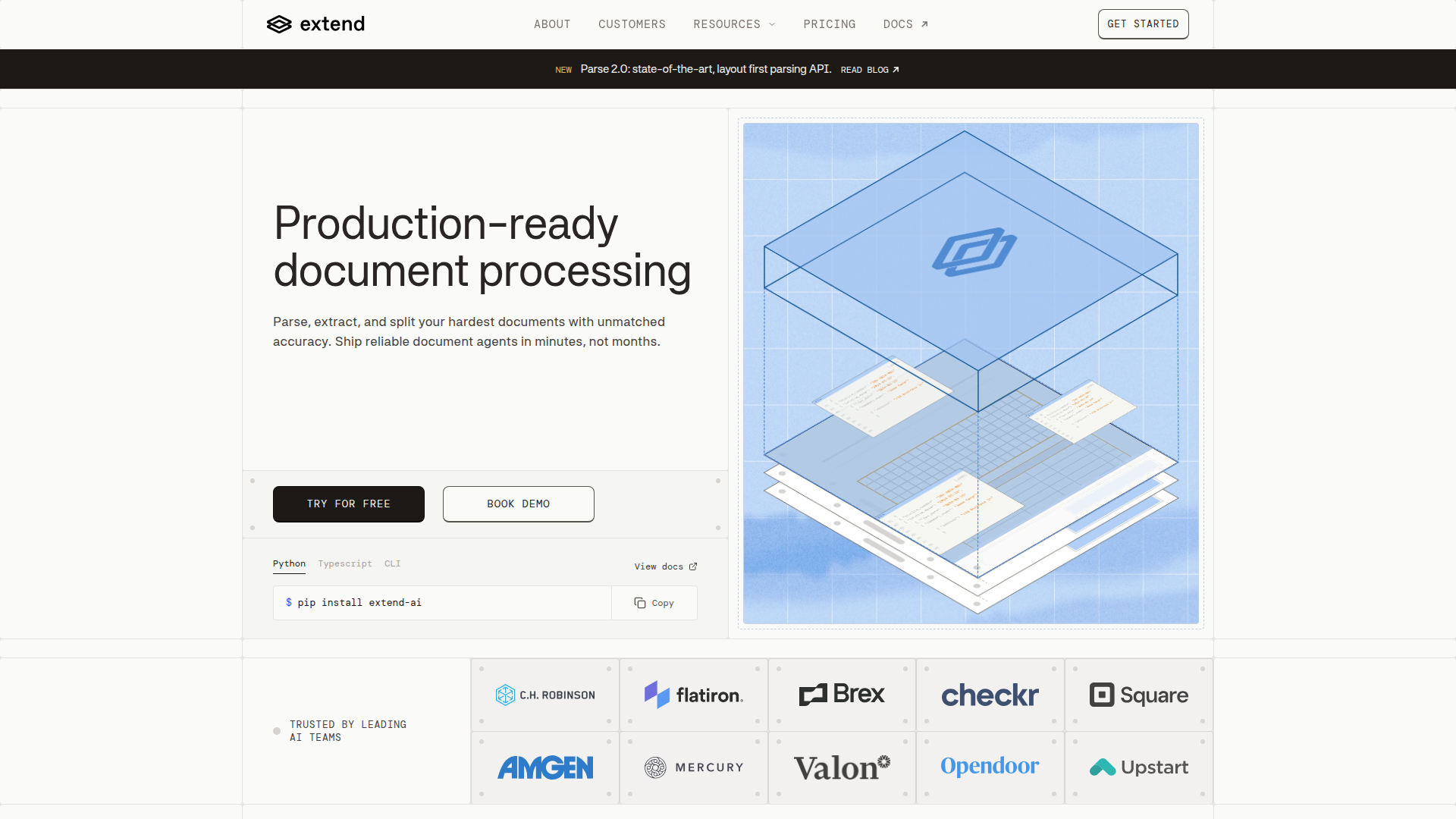Open the external link arrow next to Docs
1456x819 pixels.
(924, 24)
